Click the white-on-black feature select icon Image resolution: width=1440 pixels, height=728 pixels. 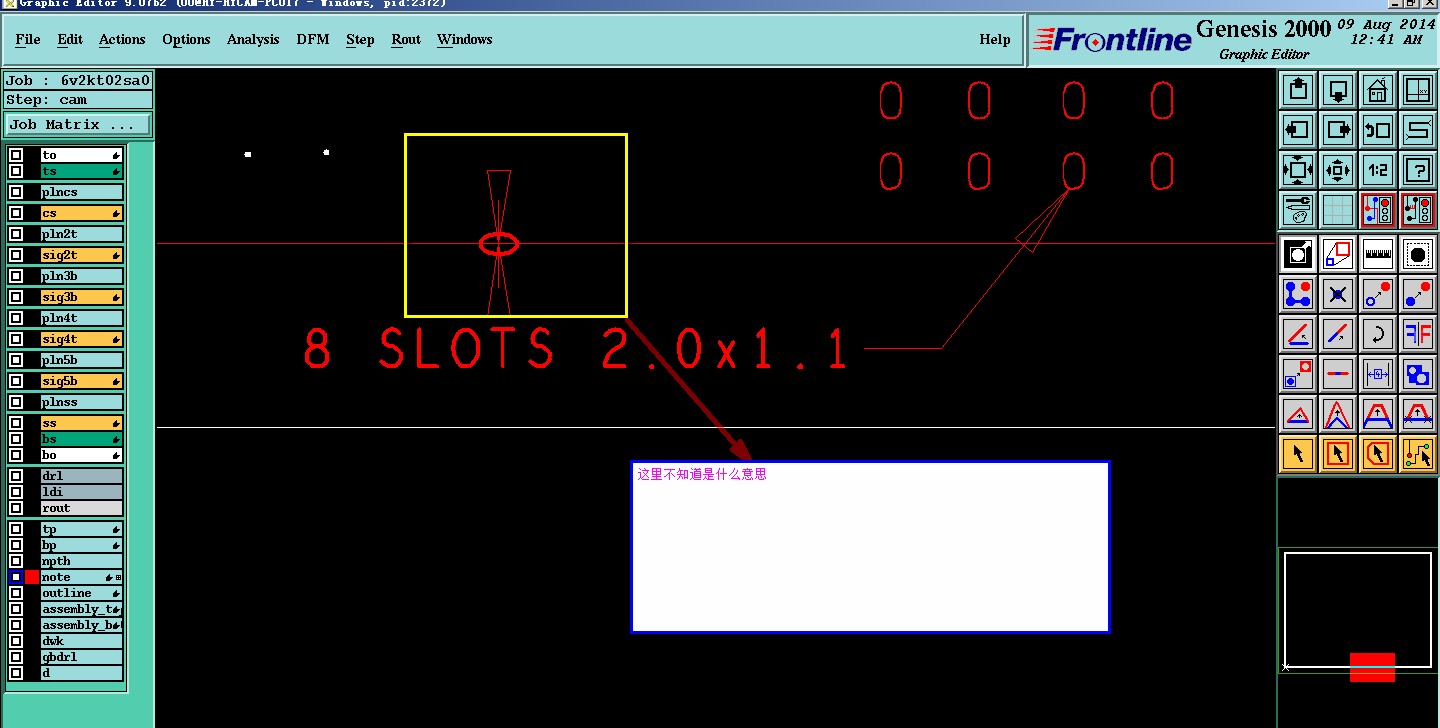click(x=1298, y=254)
